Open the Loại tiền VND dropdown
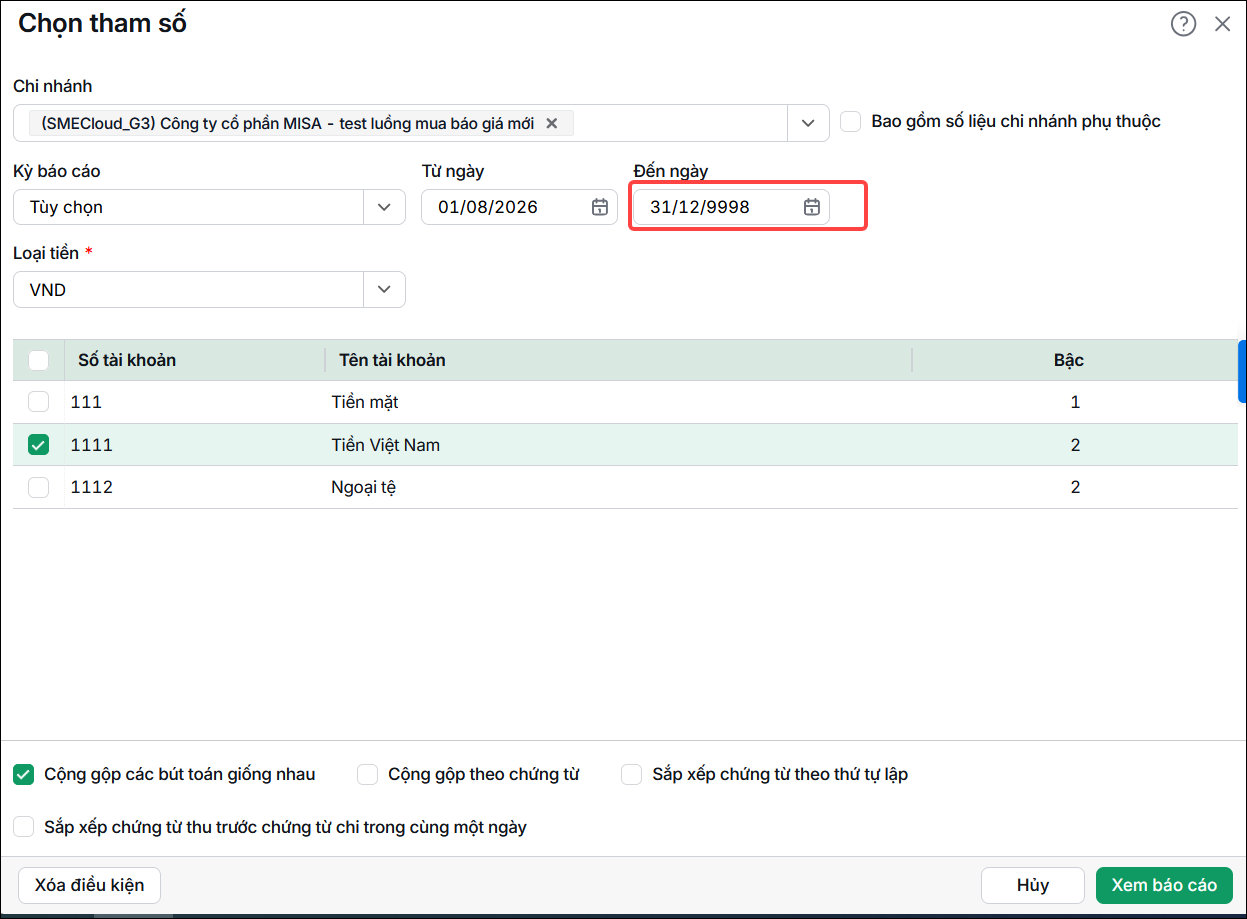 pyautogui.click(x=384, y=289)
